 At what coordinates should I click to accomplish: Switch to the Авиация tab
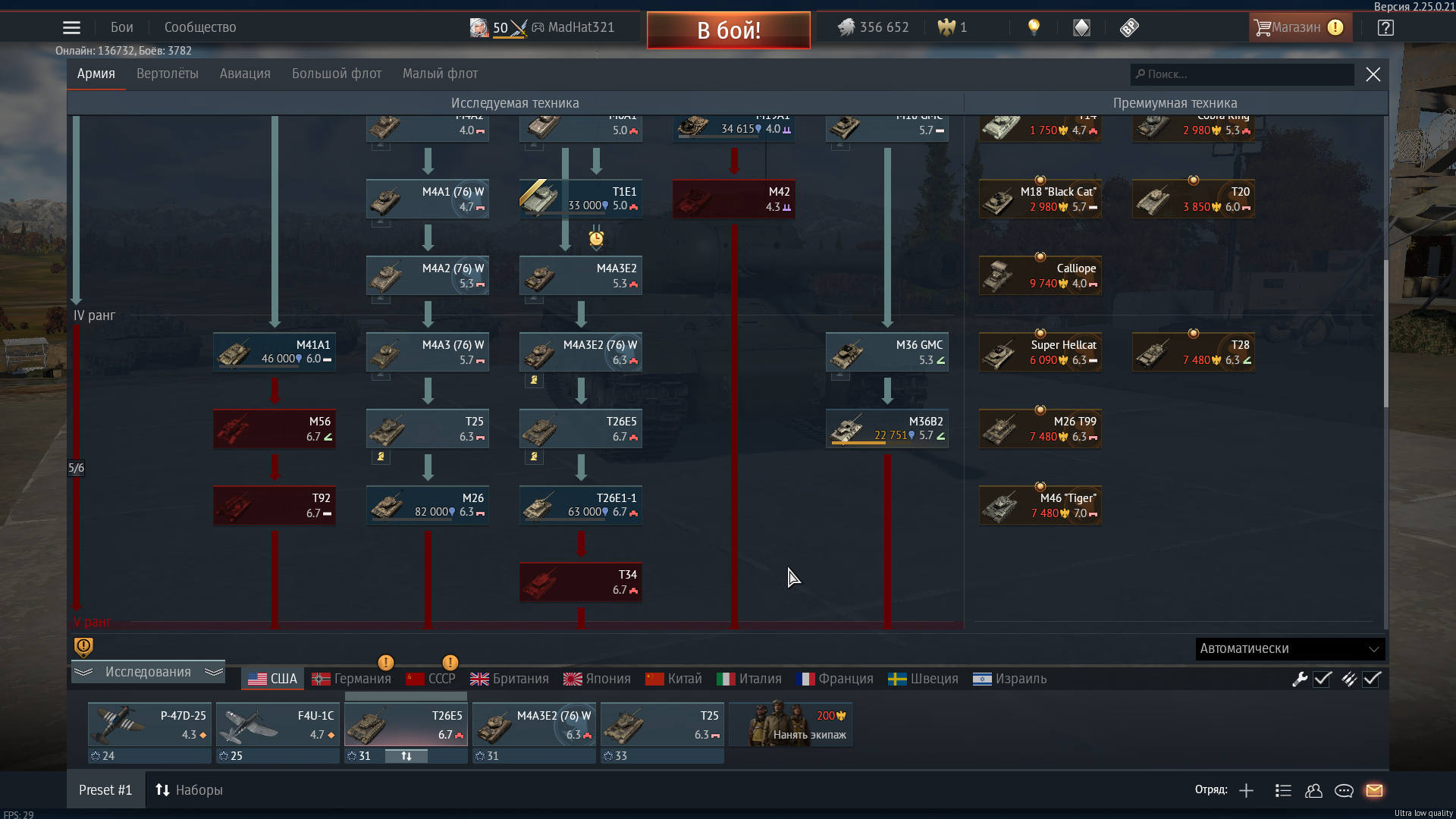pos(245,74)
